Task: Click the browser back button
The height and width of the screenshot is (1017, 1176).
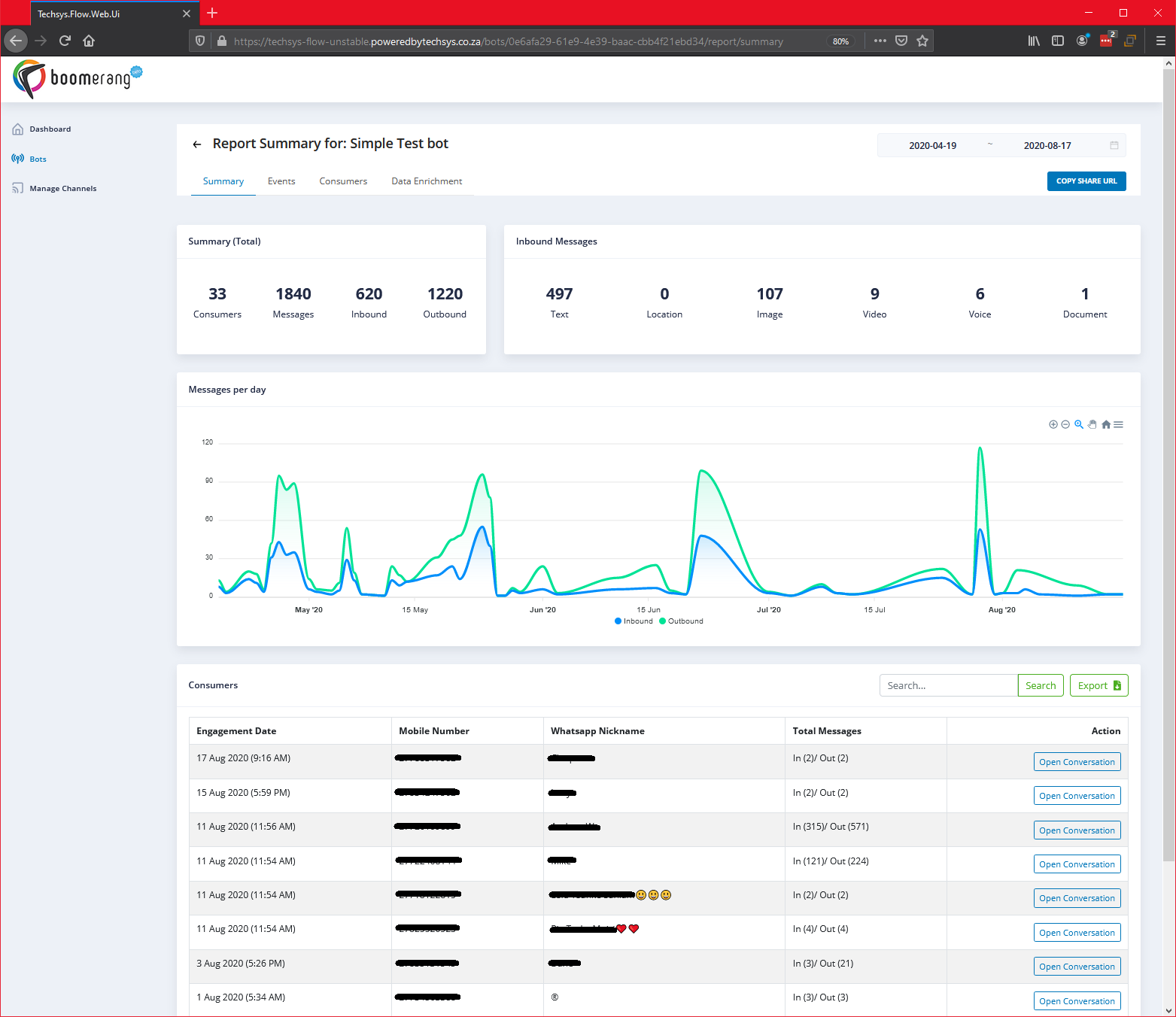Action: point(16,41)
